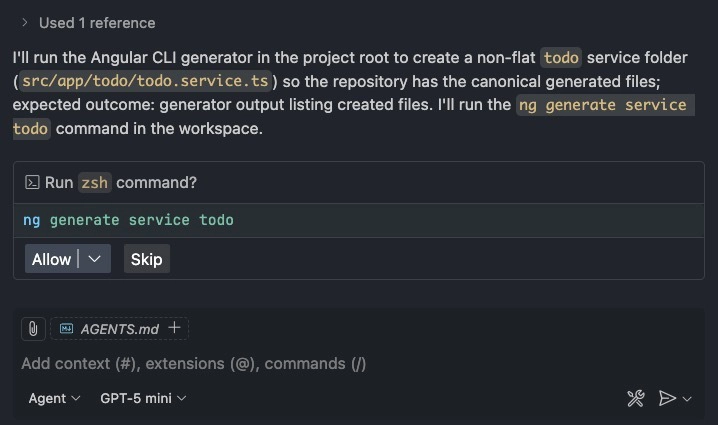Image resolution: width=718 pixels, height=425 pixels.
Task: Open the GPT-5 mini model picker
Action: tap(143, 398)
